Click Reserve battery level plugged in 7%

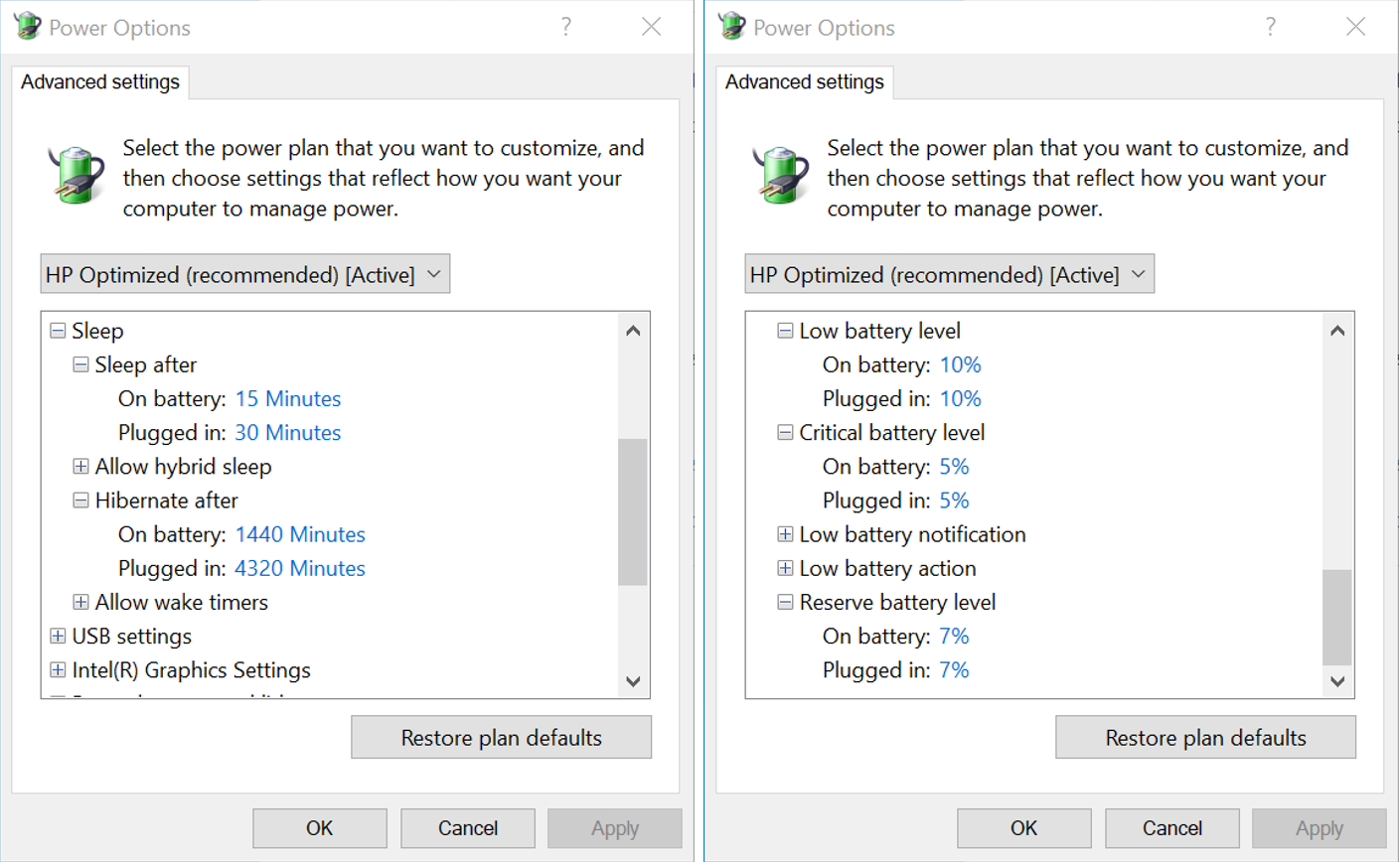[954, 670]
